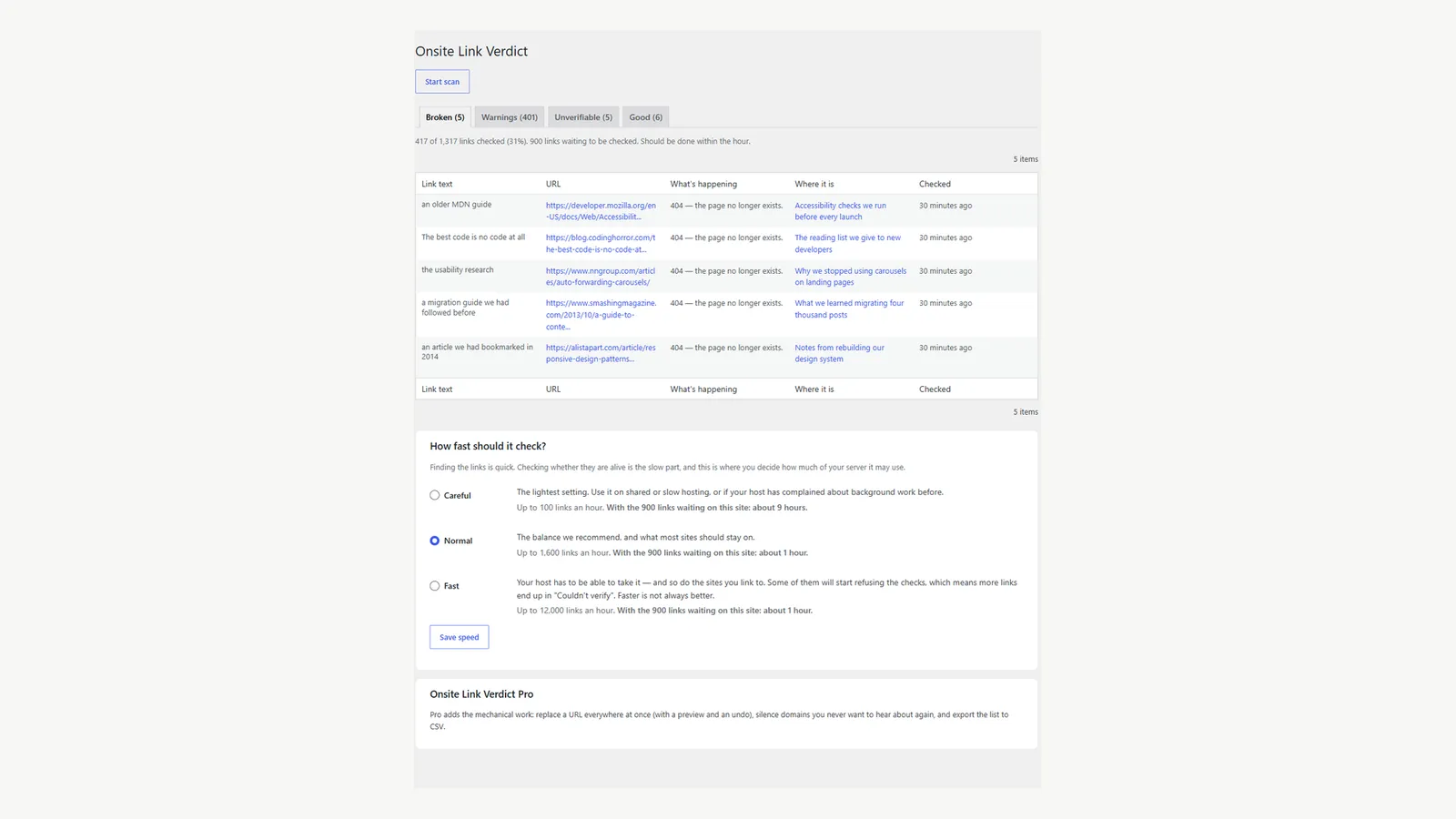Click the Save speed button

[x=460, y=637]
